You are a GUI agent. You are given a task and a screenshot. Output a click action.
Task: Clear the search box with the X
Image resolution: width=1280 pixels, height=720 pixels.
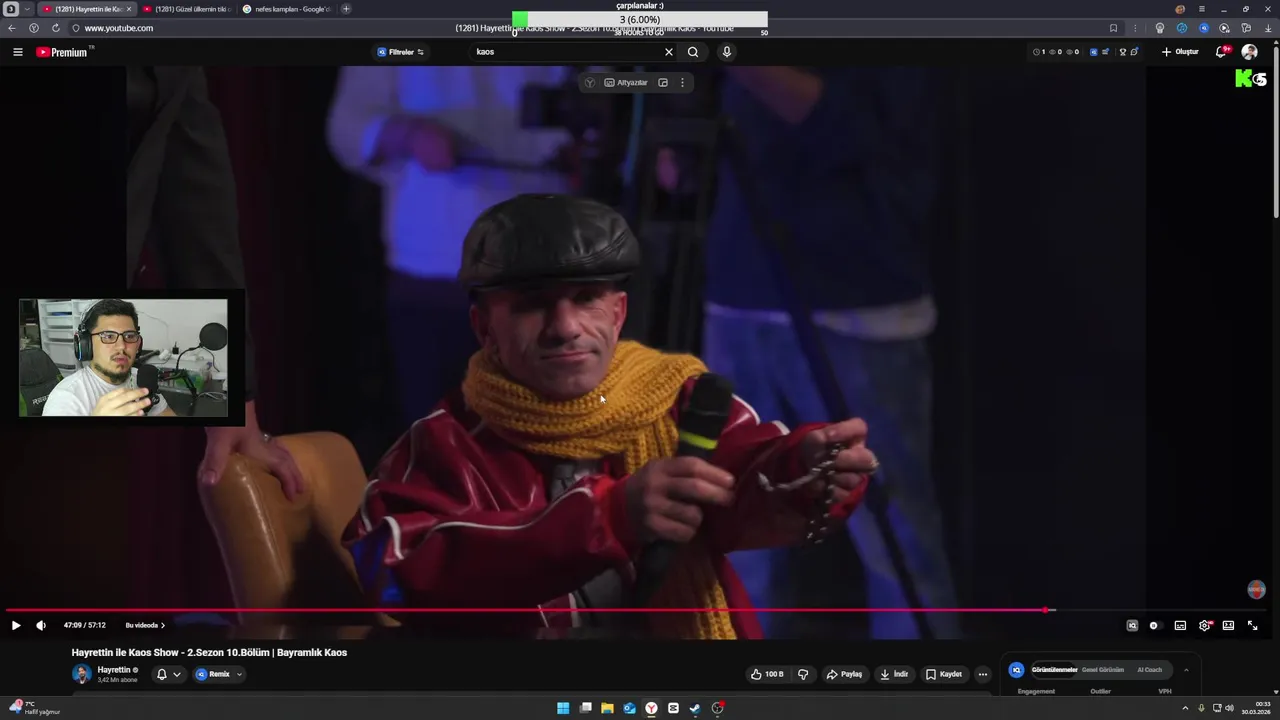669,52
